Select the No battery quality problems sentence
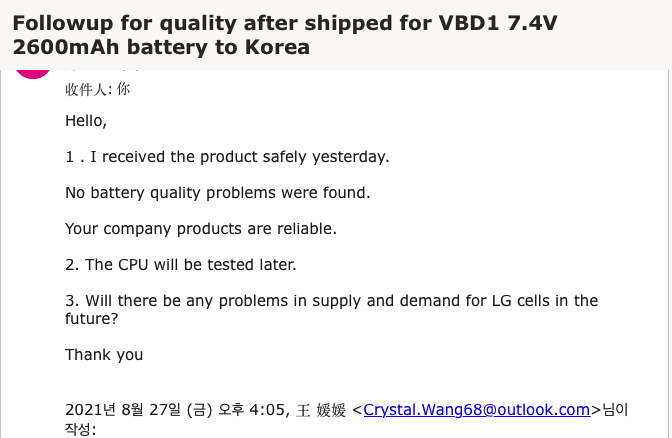 [x=218, y=193]
